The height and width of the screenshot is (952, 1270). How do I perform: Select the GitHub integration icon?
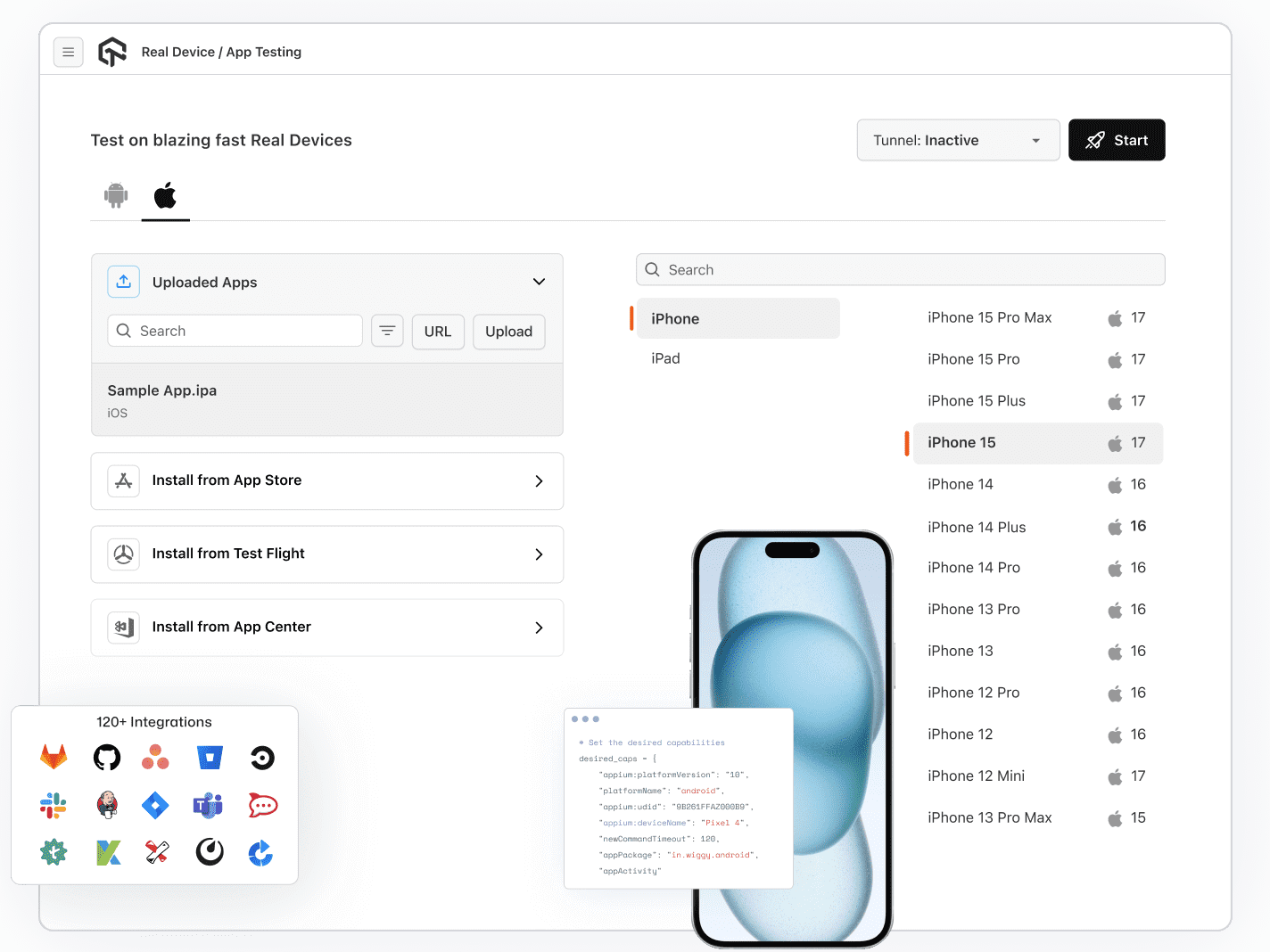(107, 757)
